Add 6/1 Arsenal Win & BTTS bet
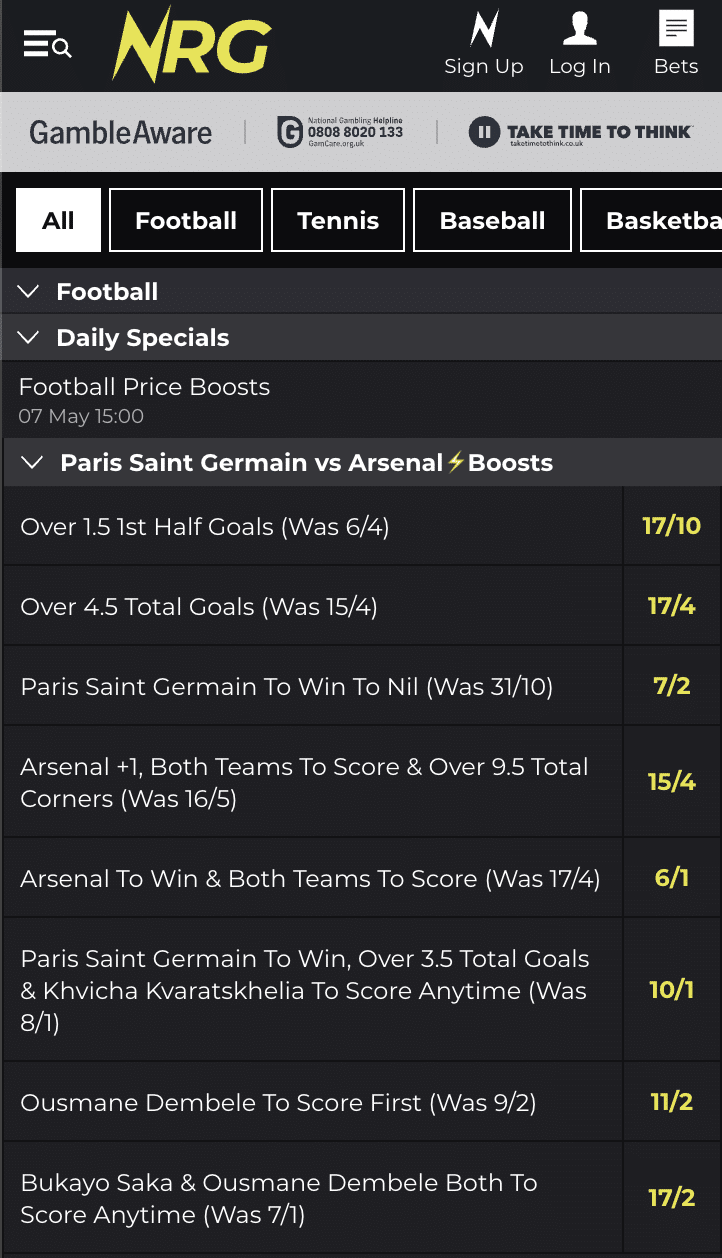The height and width of the screenshot is (1258, 722). point(671,878)
